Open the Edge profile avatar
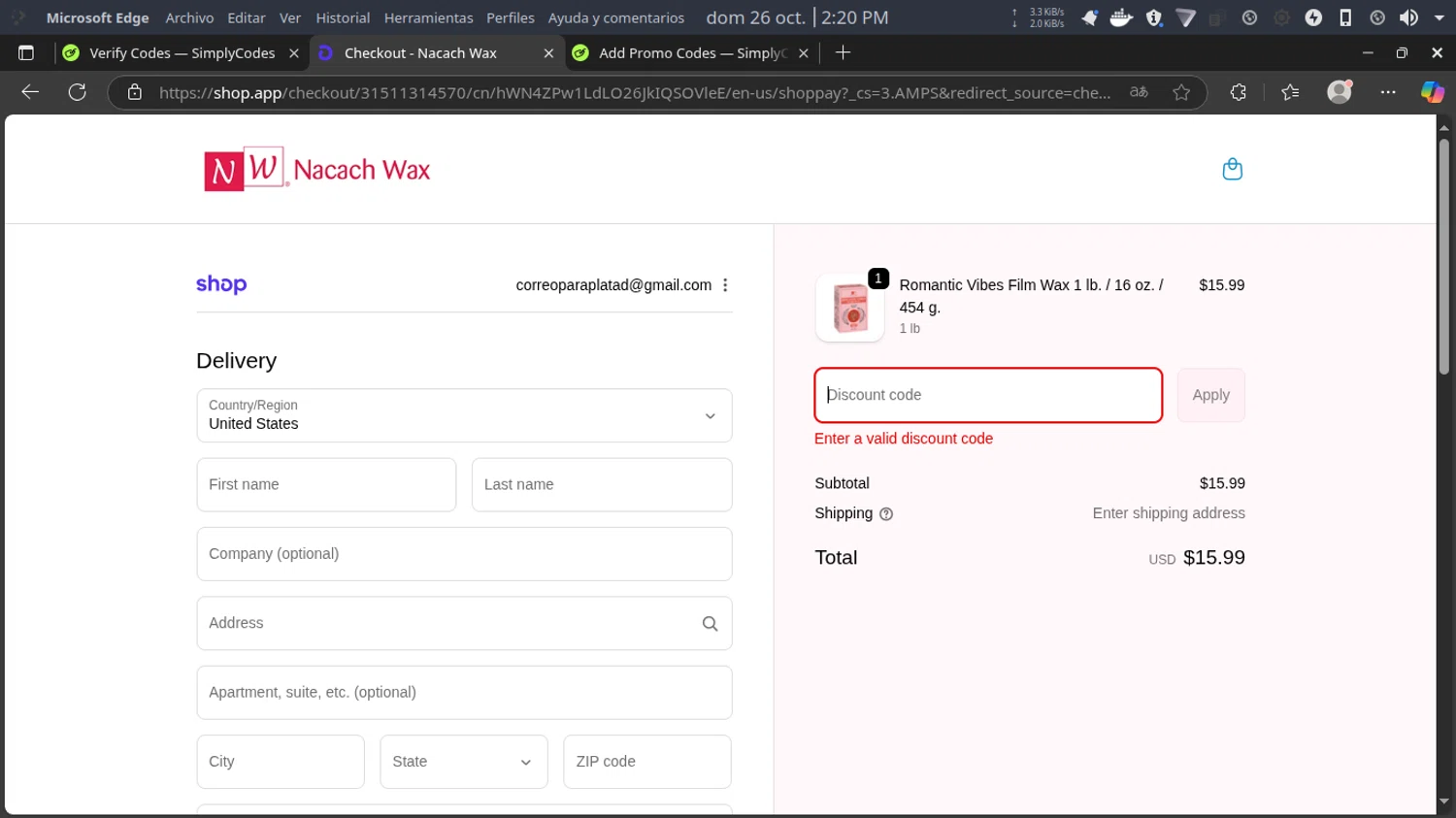The height and width of the screenshot is (818, 1456). 1340,91
